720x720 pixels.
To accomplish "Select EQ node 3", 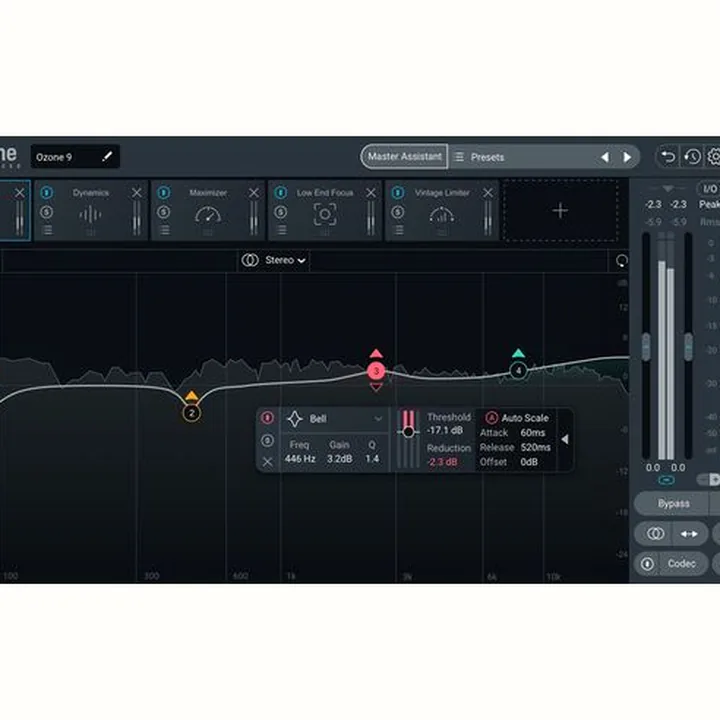I will [376, 371].
